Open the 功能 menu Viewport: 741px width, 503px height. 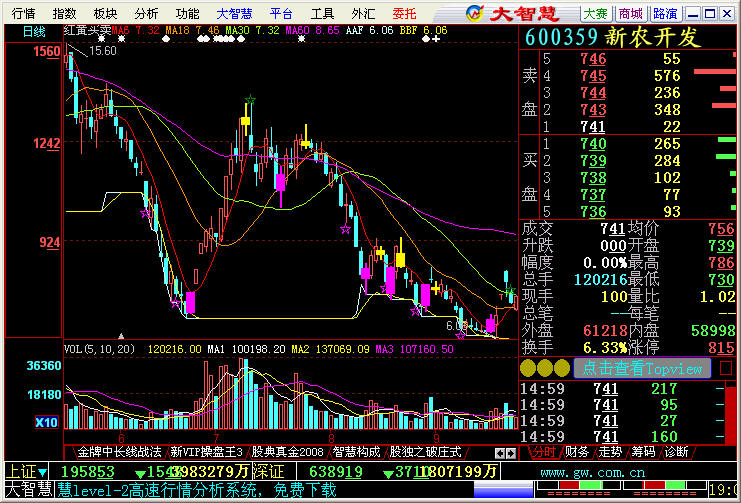(x=188, y=14)
